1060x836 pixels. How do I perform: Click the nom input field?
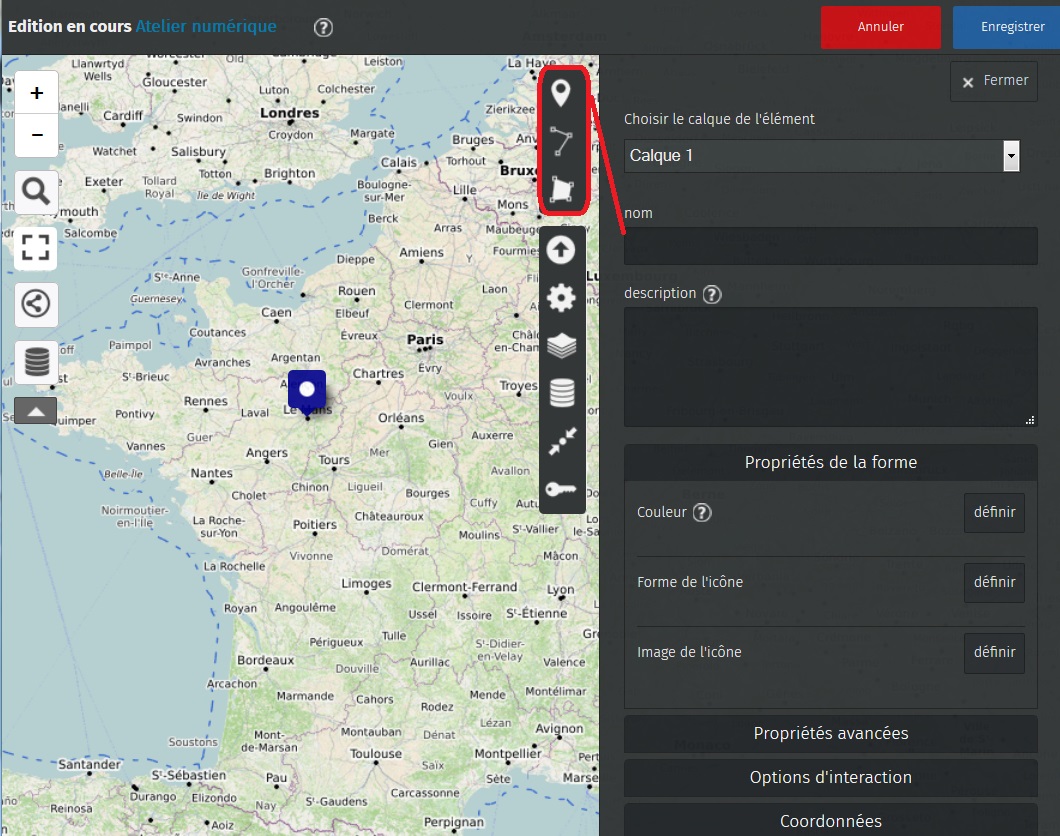[830, 246]
